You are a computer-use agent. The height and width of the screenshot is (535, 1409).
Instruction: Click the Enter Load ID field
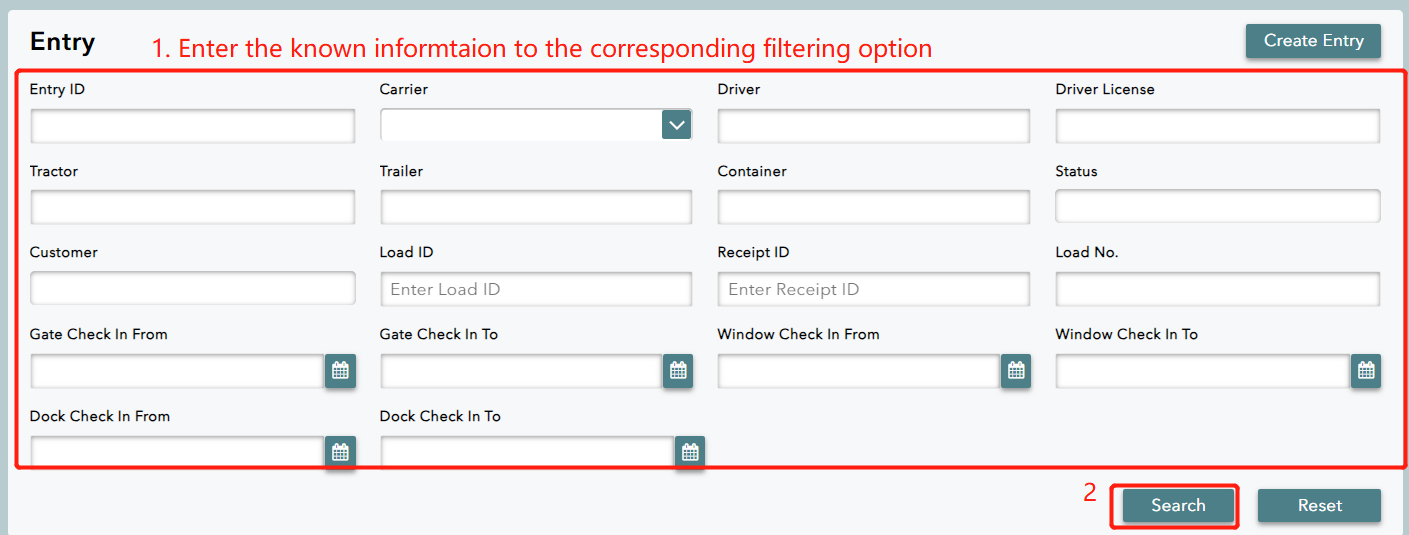pos(535,289)
